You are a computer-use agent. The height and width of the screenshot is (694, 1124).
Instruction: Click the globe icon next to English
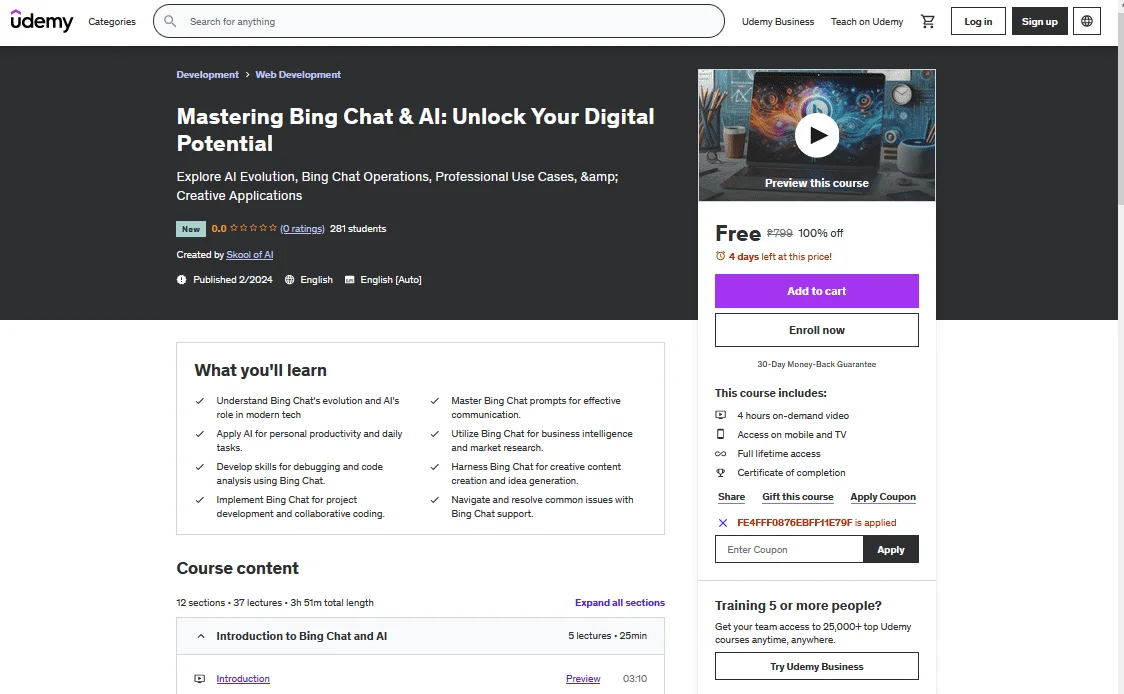[x=290, y=280]
